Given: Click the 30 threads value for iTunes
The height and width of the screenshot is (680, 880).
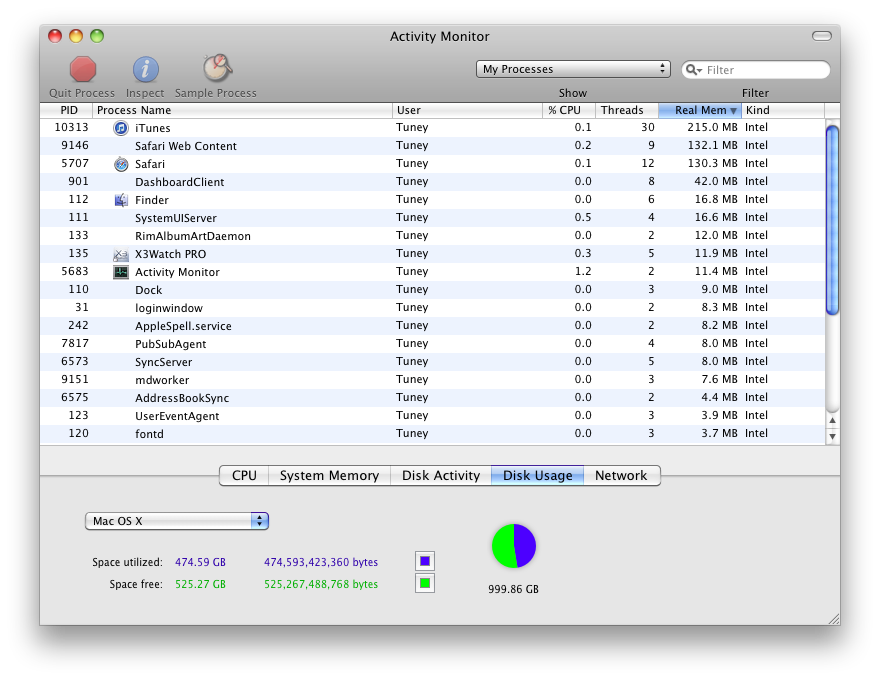Looking at the screenshot, I should coord(648,127).
